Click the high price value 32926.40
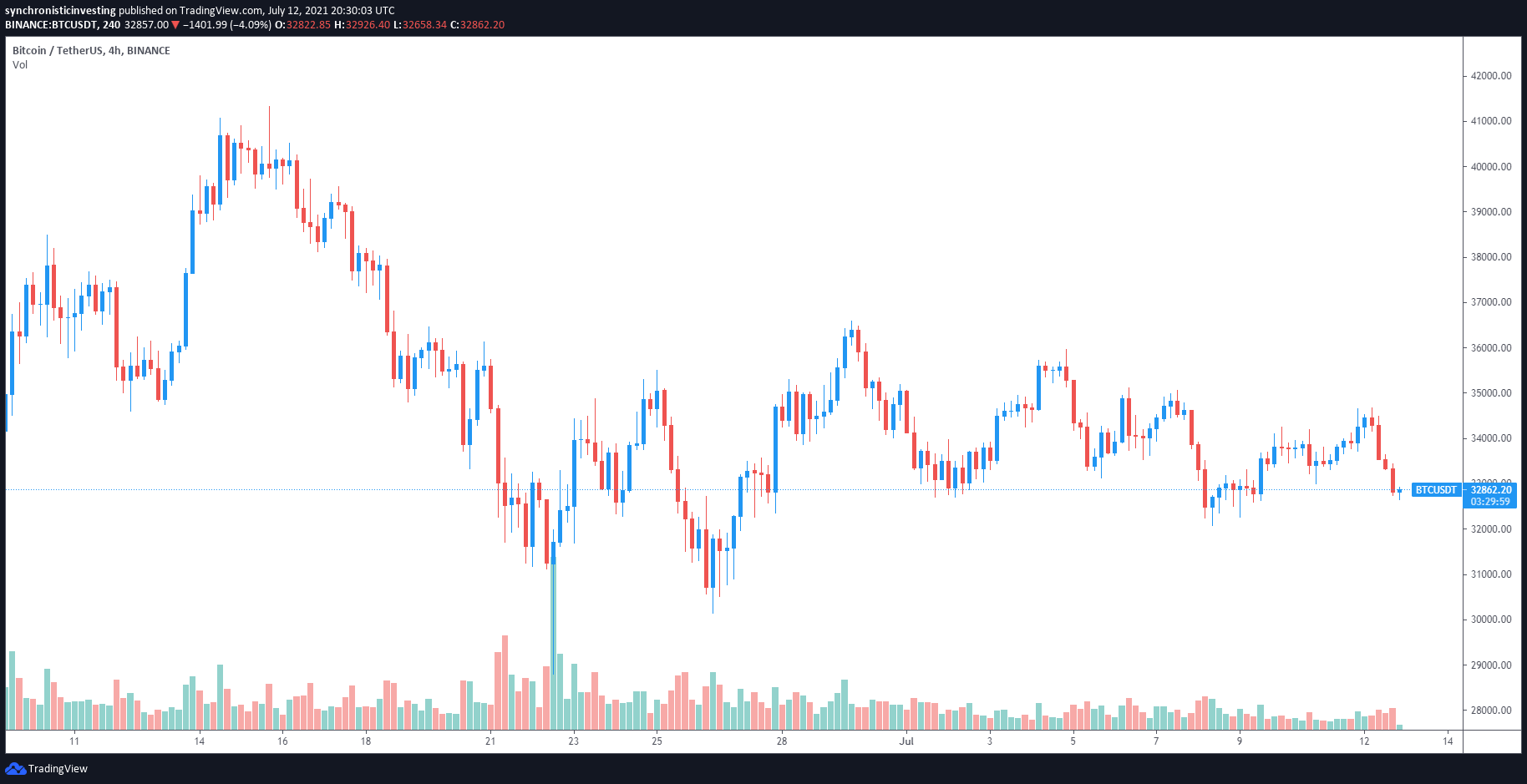The image size is (1527, 784). [367, 25]
